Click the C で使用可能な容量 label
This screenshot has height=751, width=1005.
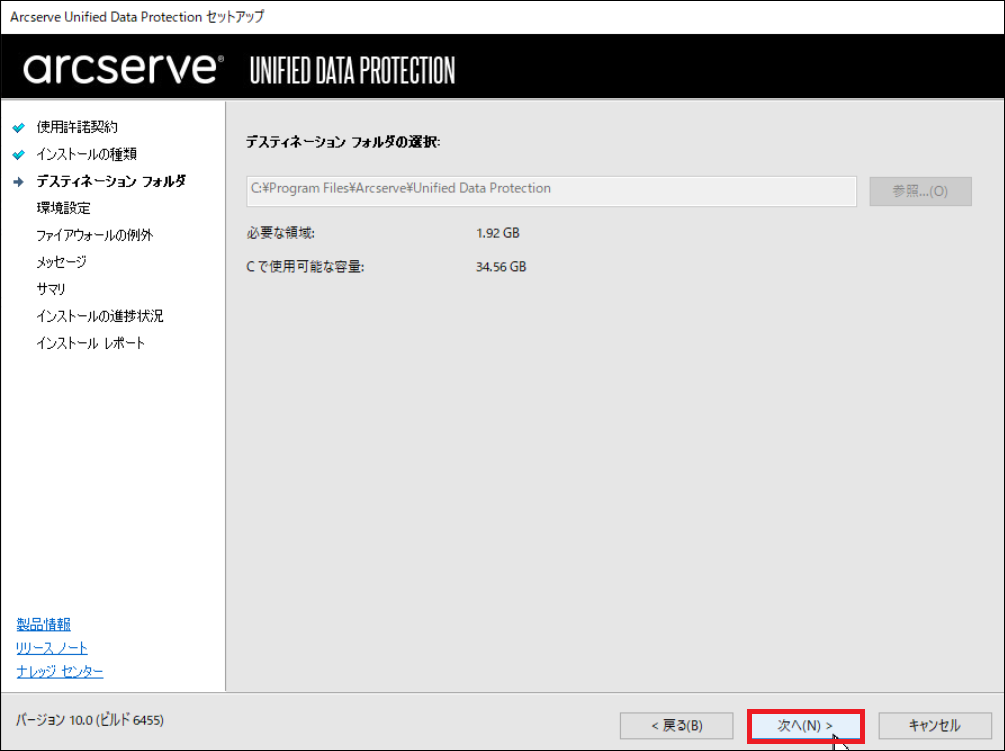tap(305, 267)
